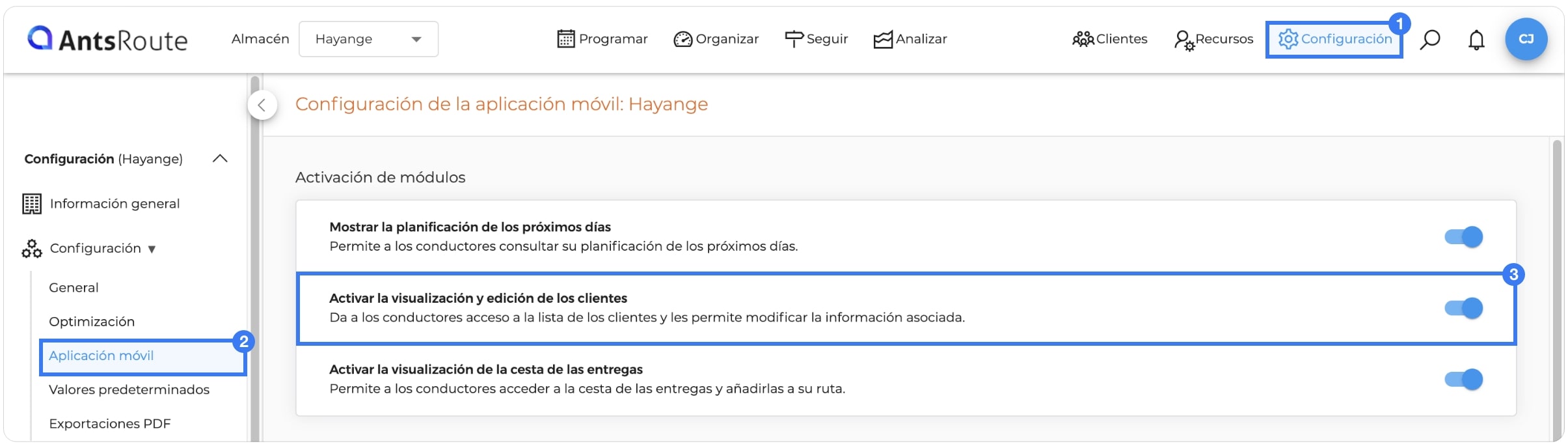Toggle Activar la visualización y edición de clientes
The width and height of the screenshot is (1568, 448).
(x=1464, y=307)
